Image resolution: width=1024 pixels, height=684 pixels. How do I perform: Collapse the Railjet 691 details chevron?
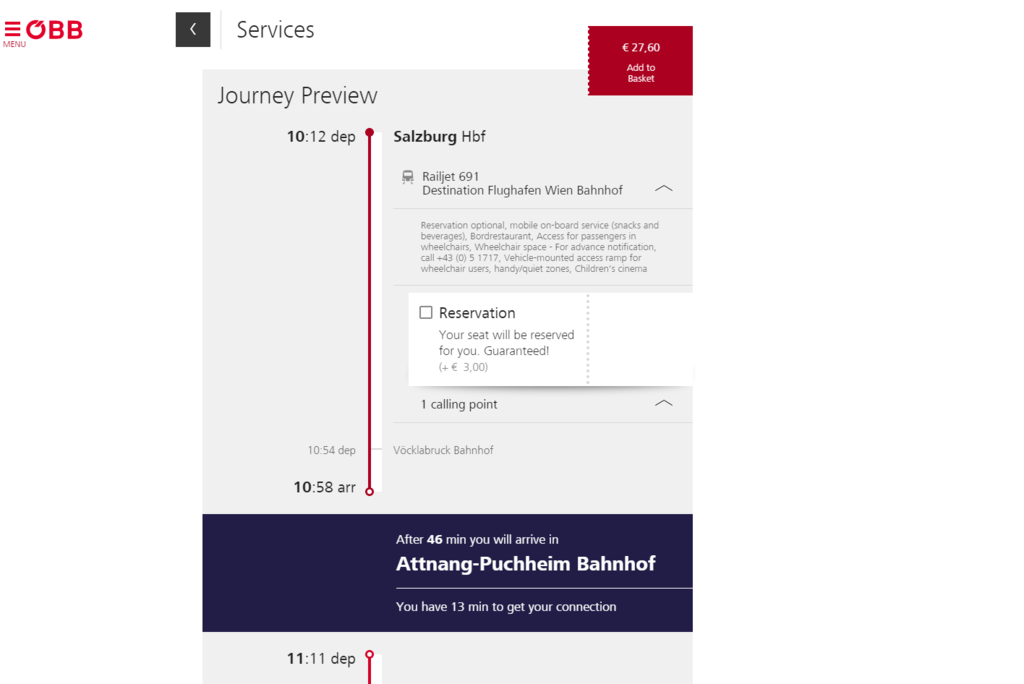[x=662, y=188]
